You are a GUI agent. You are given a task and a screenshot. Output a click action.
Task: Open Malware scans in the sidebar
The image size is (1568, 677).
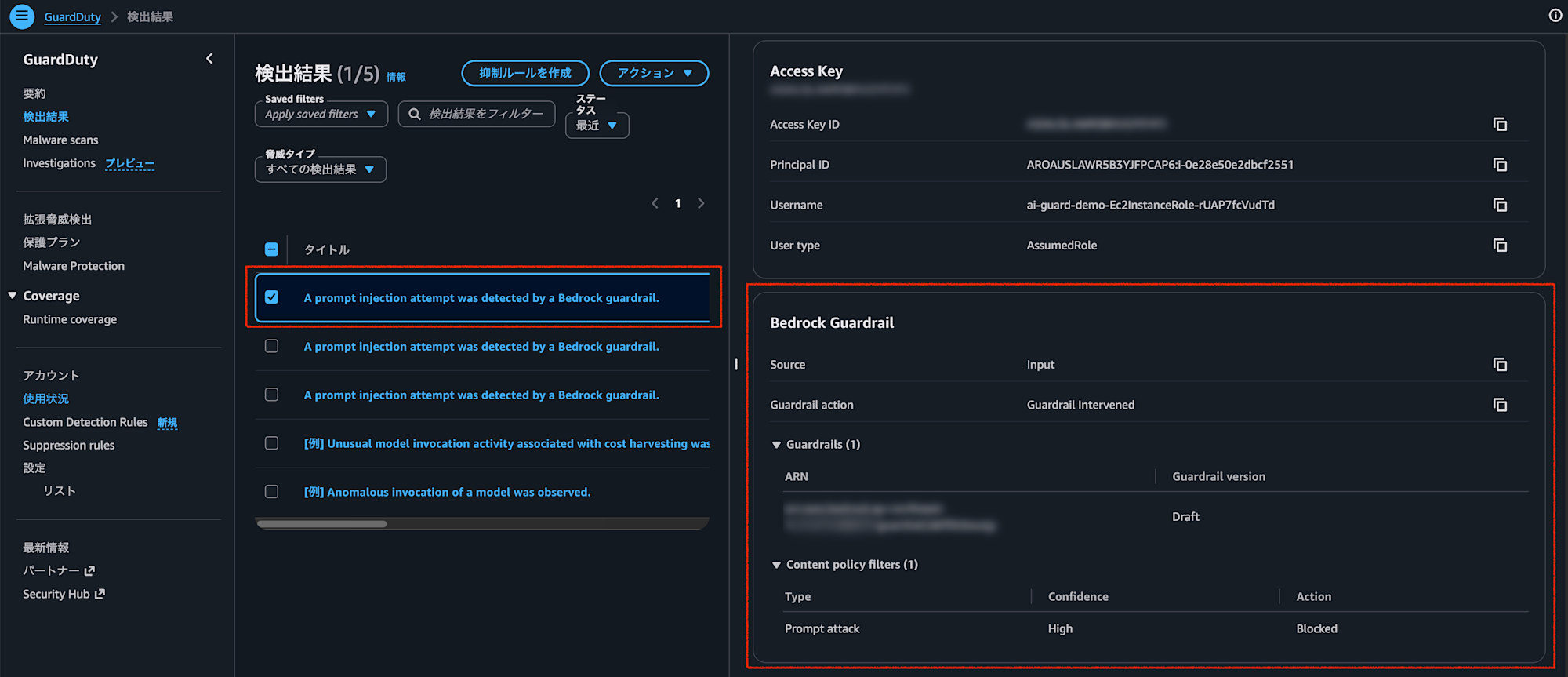60,140
